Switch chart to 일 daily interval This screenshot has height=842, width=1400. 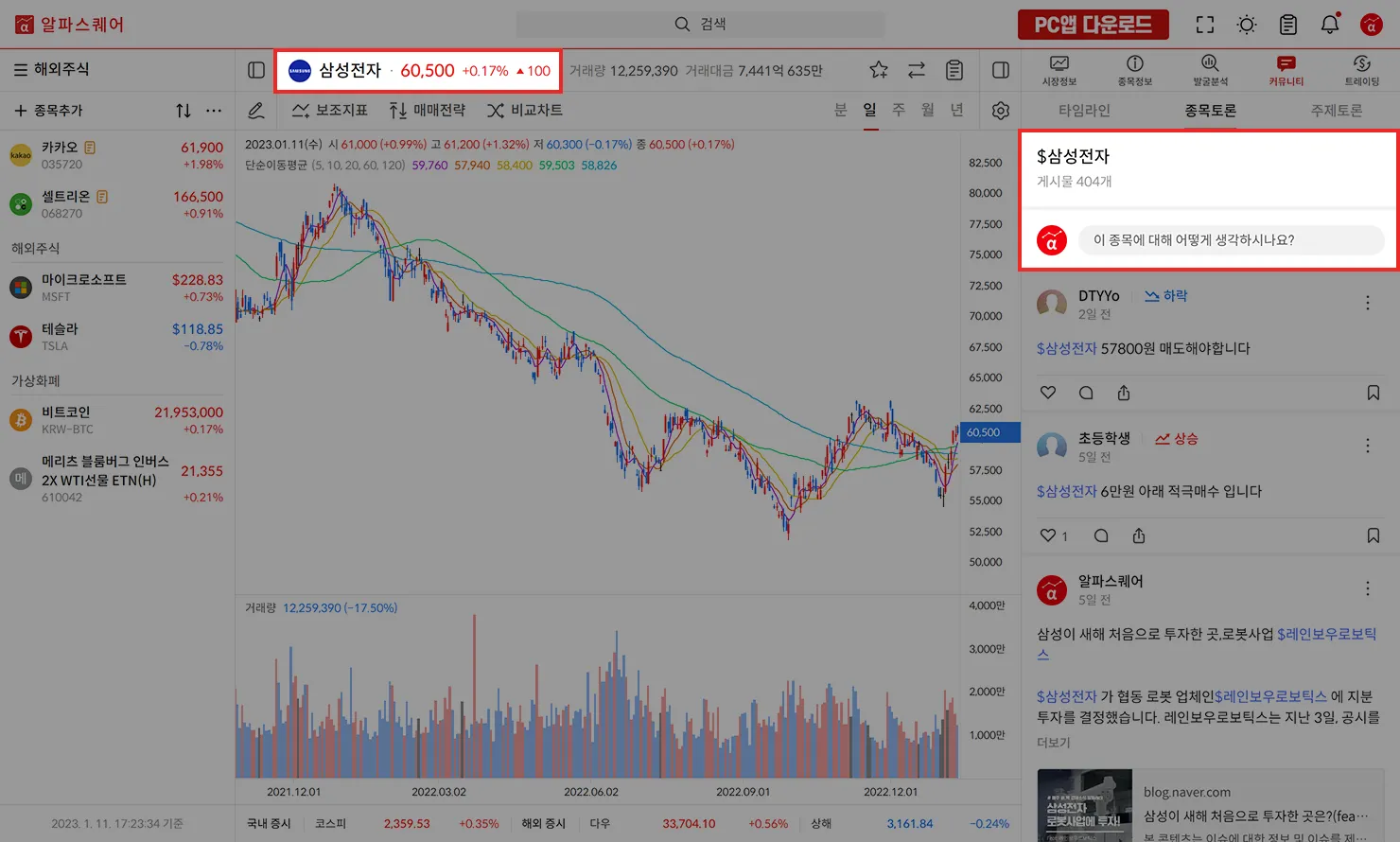click(x=870, y=111)
